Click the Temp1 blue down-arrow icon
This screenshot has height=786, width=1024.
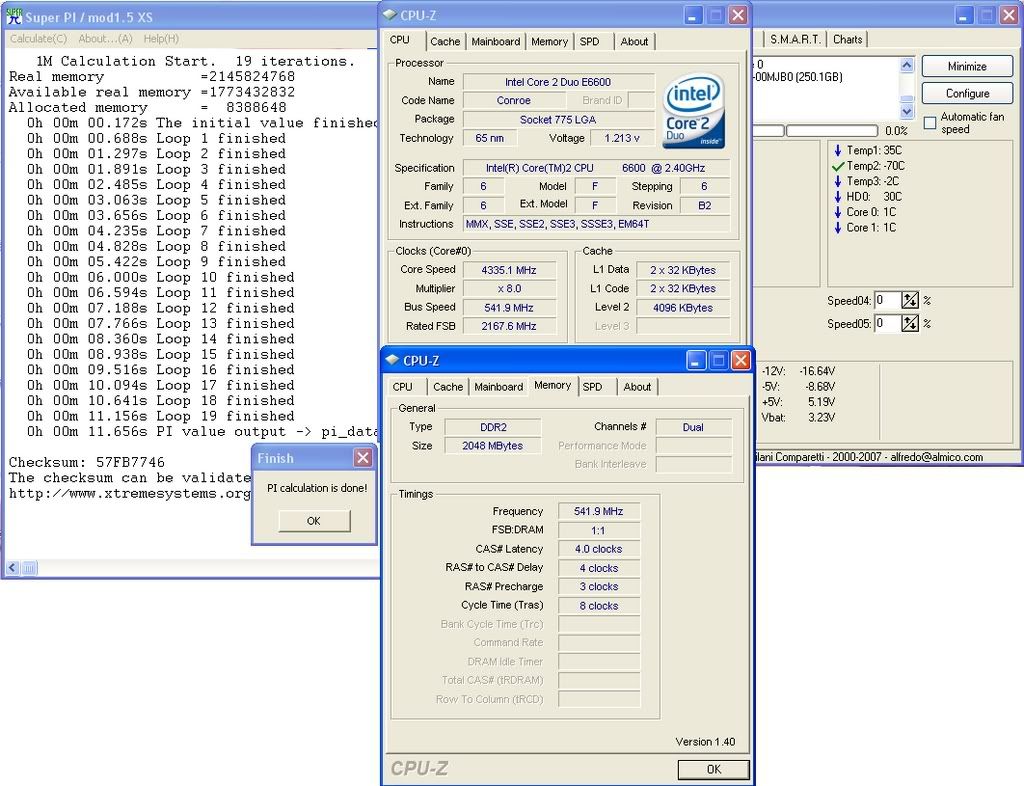[838, 151]
